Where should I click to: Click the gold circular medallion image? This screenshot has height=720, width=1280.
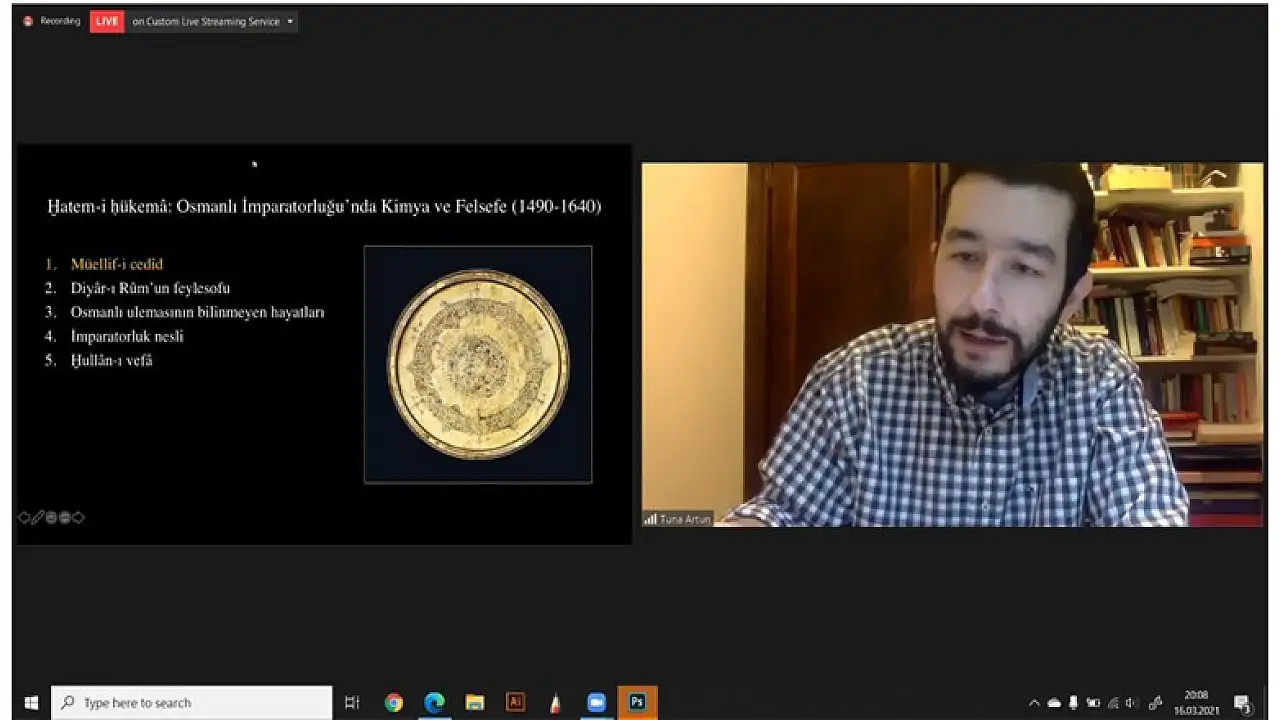[x=478, y=364]
